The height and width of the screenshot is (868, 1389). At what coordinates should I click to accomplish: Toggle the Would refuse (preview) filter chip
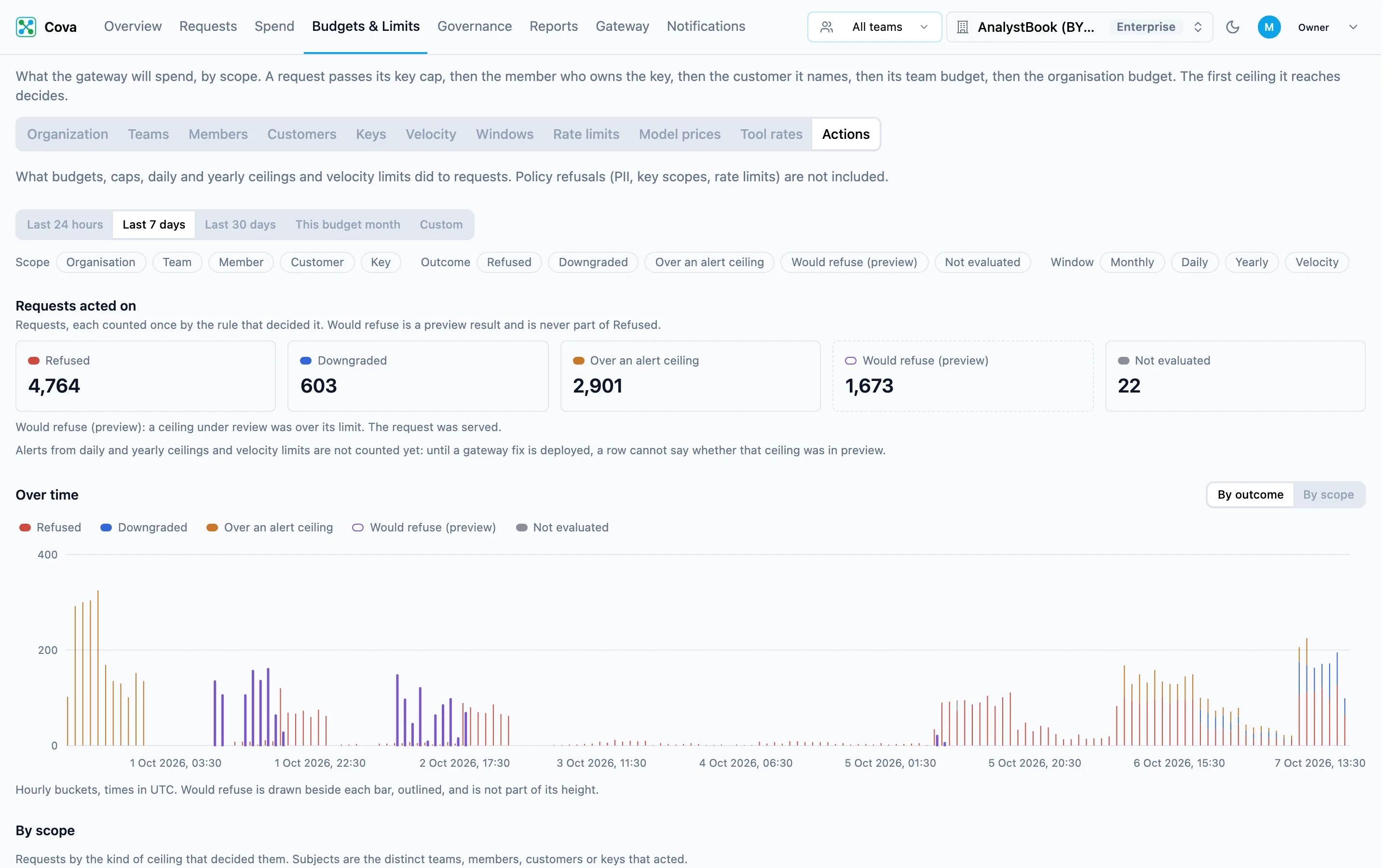click(x=854, y=262)
